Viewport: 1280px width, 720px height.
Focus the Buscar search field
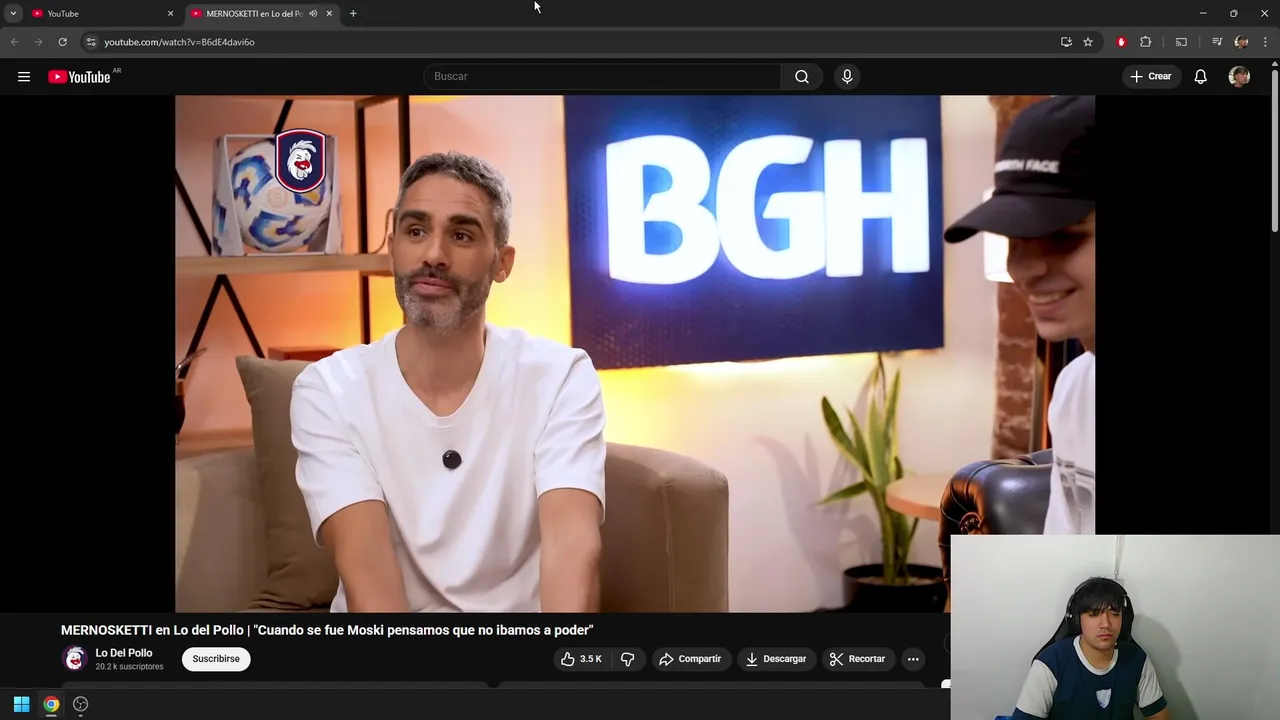click(x=603, y=77)
